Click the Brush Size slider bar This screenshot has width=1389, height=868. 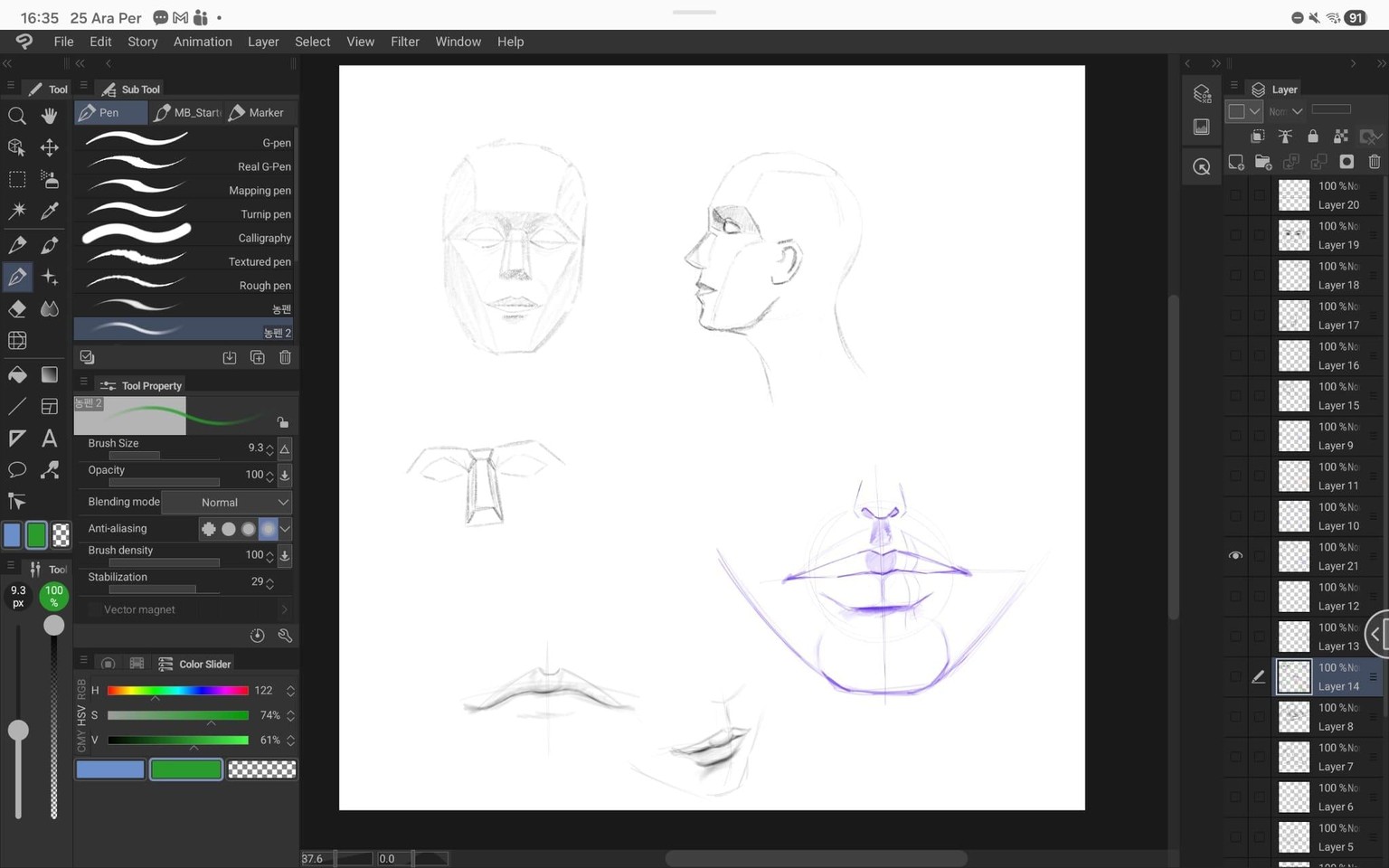point(164,456)
